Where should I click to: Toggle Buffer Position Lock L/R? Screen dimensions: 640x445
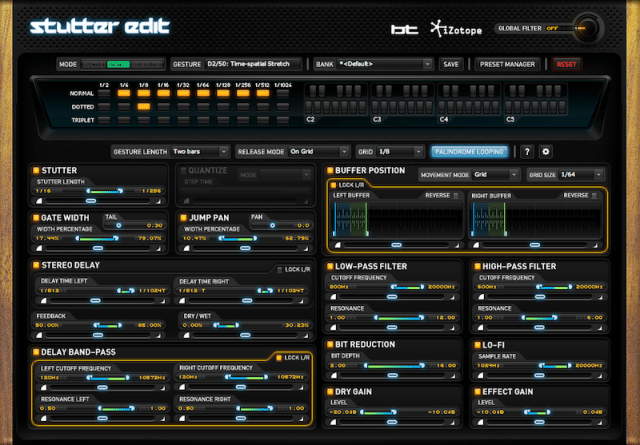click(x=333, y=185)
